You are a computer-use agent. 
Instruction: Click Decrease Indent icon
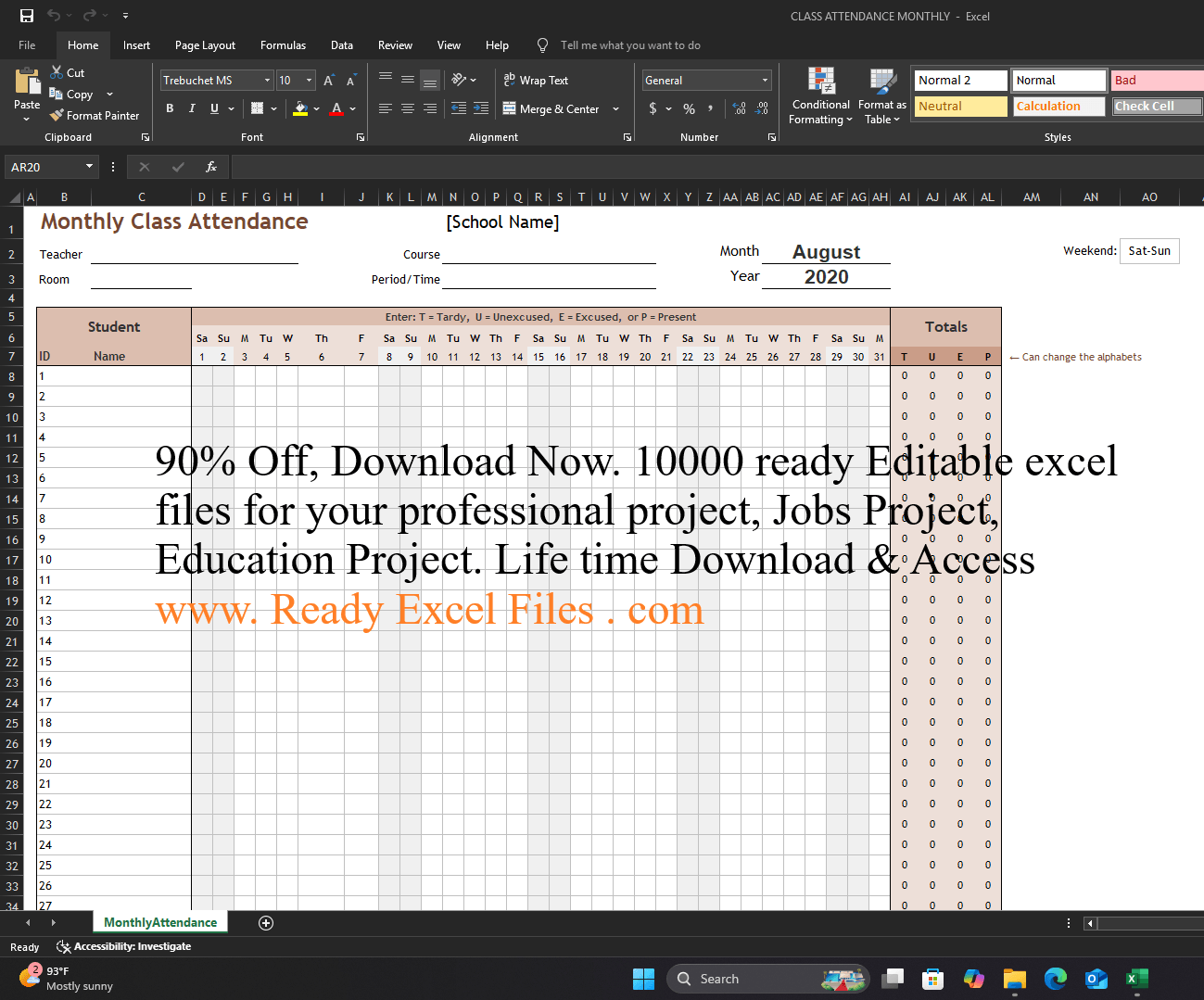pyautogui.click(x=459, y=108)
